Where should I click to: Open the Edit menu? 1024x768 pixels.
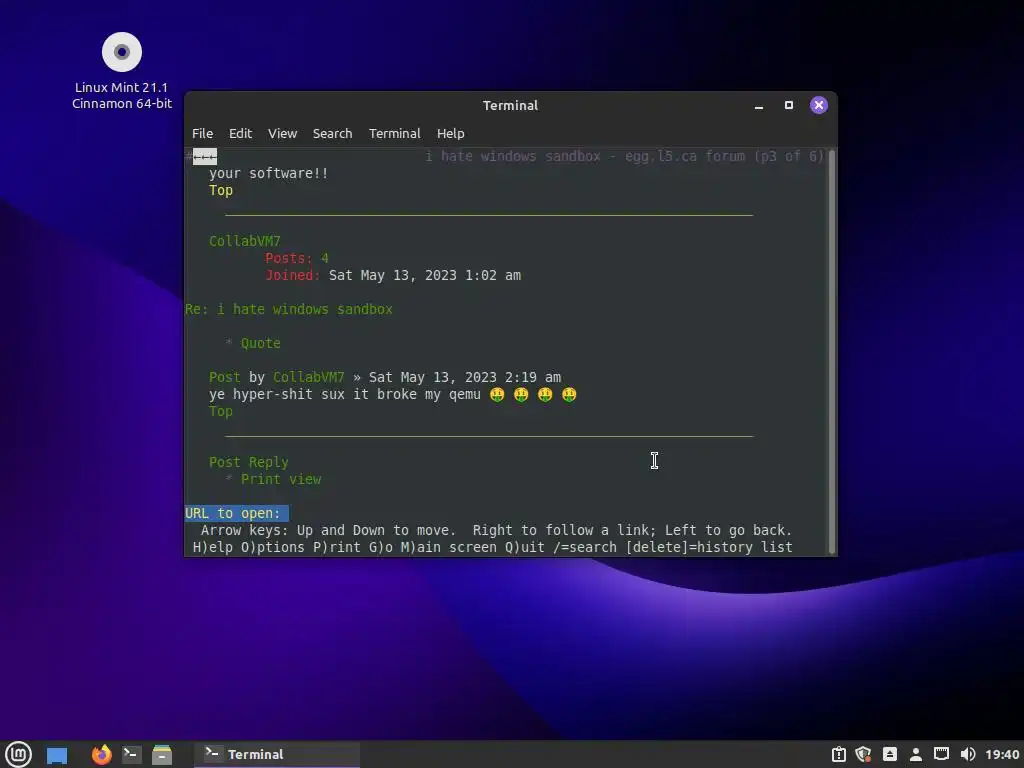240,133
